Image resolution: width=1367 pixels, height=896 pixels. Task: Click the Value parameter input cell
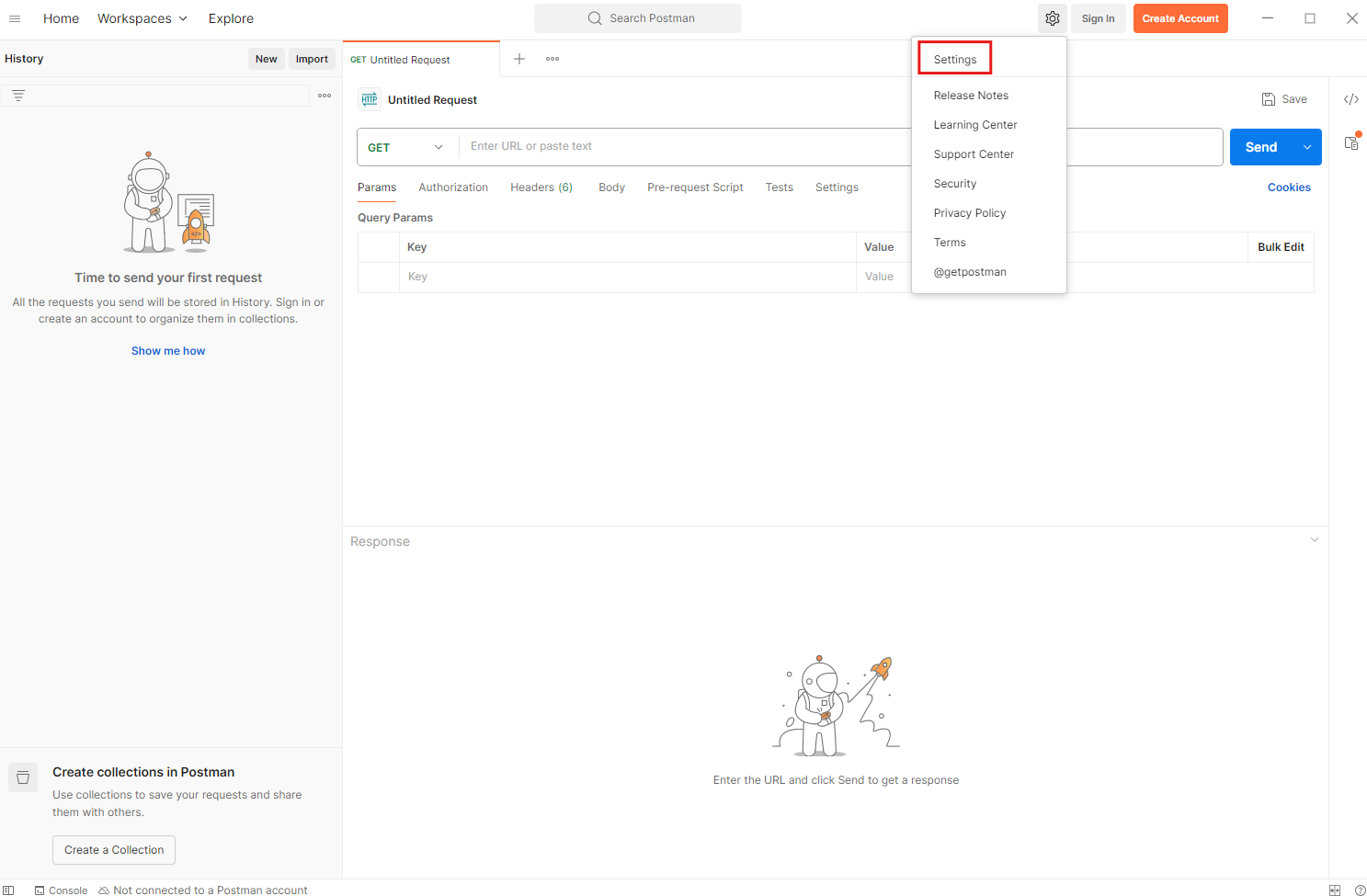[883, 278]
